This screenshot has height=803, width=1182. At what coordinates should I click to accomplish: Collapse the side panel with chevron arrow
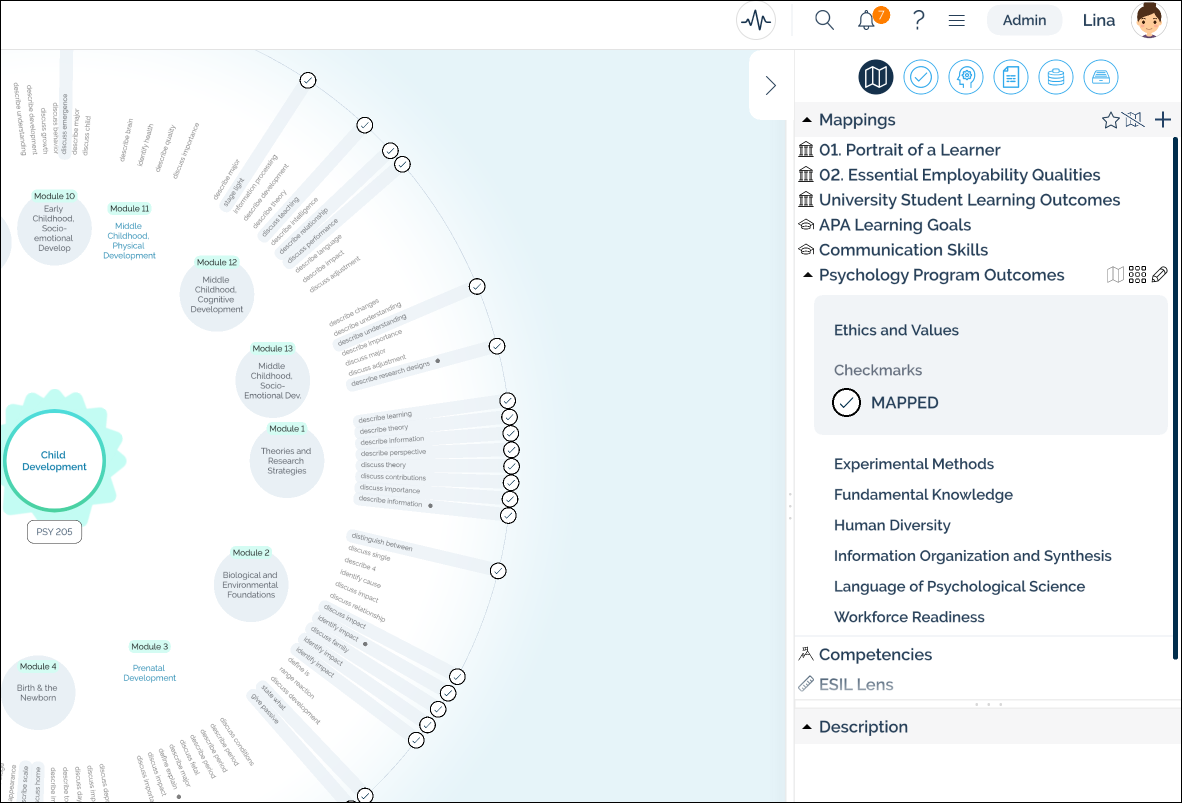point(770,85)
